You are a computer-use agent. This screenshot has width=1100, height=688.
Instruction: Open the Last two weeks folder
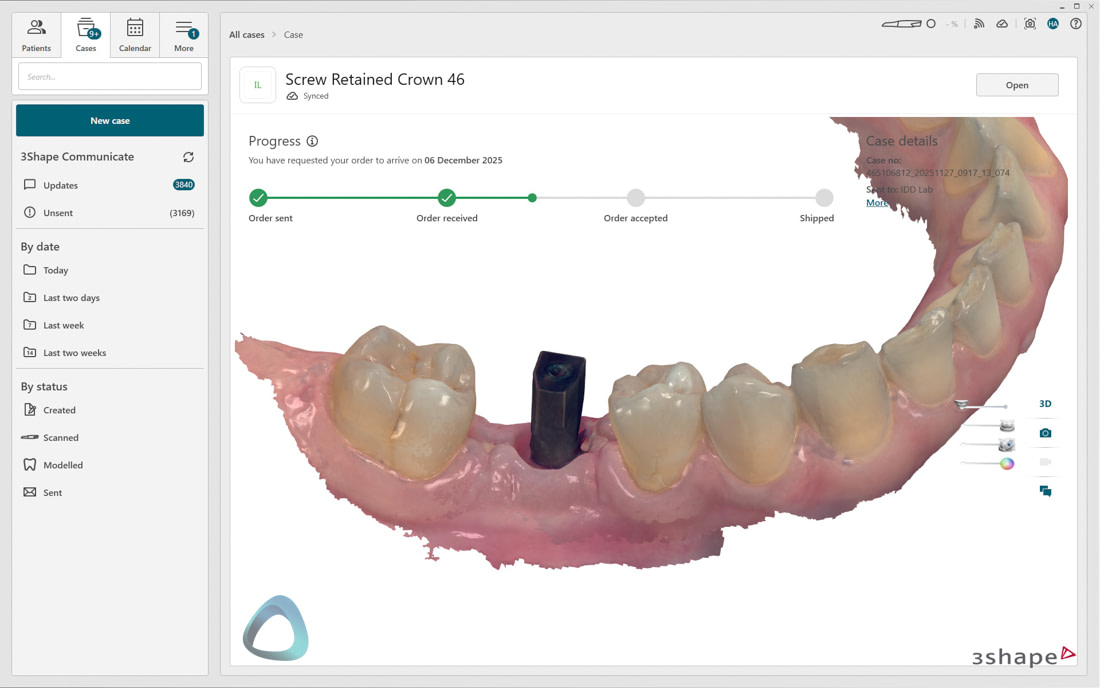click(74, 352)
